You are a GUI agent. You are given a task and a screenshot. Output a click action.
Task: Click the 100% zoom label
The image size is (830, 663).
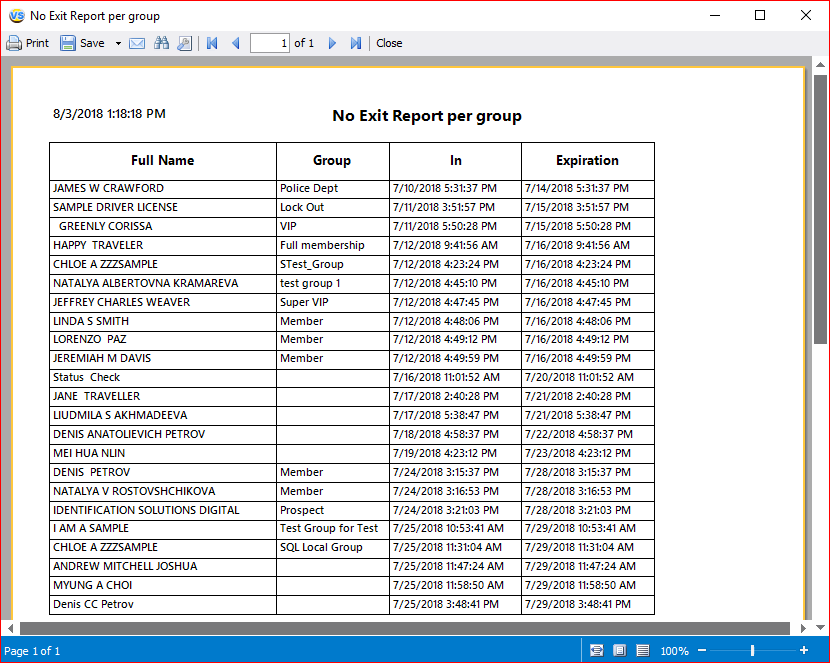(x=674, y=651)
